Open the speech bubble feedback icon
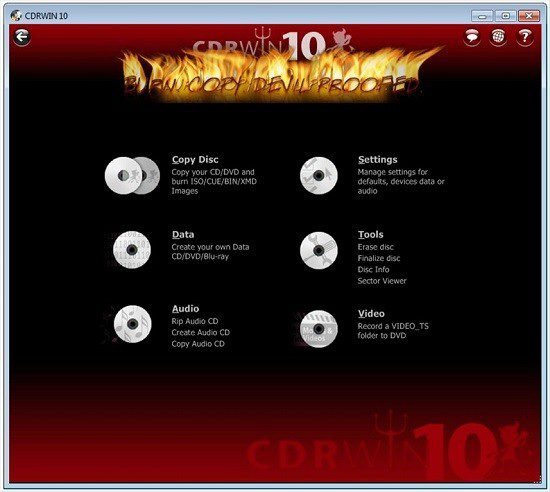This screenshot has width=550, height=492. (x=472, y=37)
